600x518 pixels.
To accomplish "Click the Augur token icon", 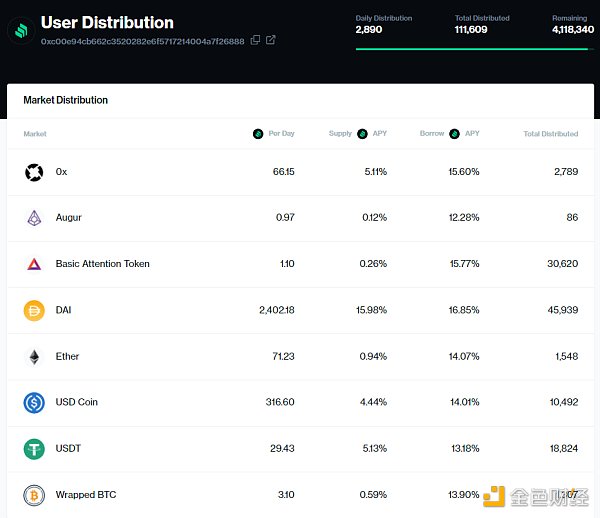I will pos(34,218).
